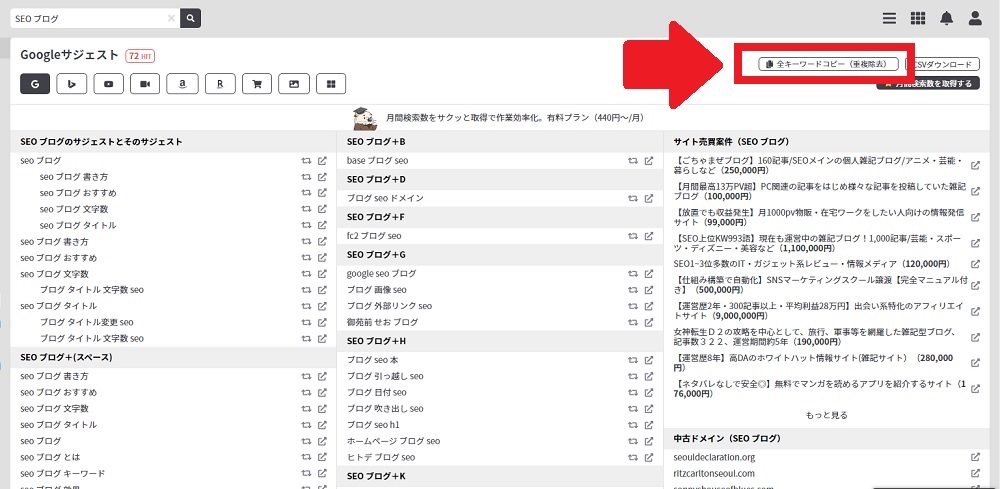Re-search icon for base ブログ seo
The image size is (1000, 489).
633,161
